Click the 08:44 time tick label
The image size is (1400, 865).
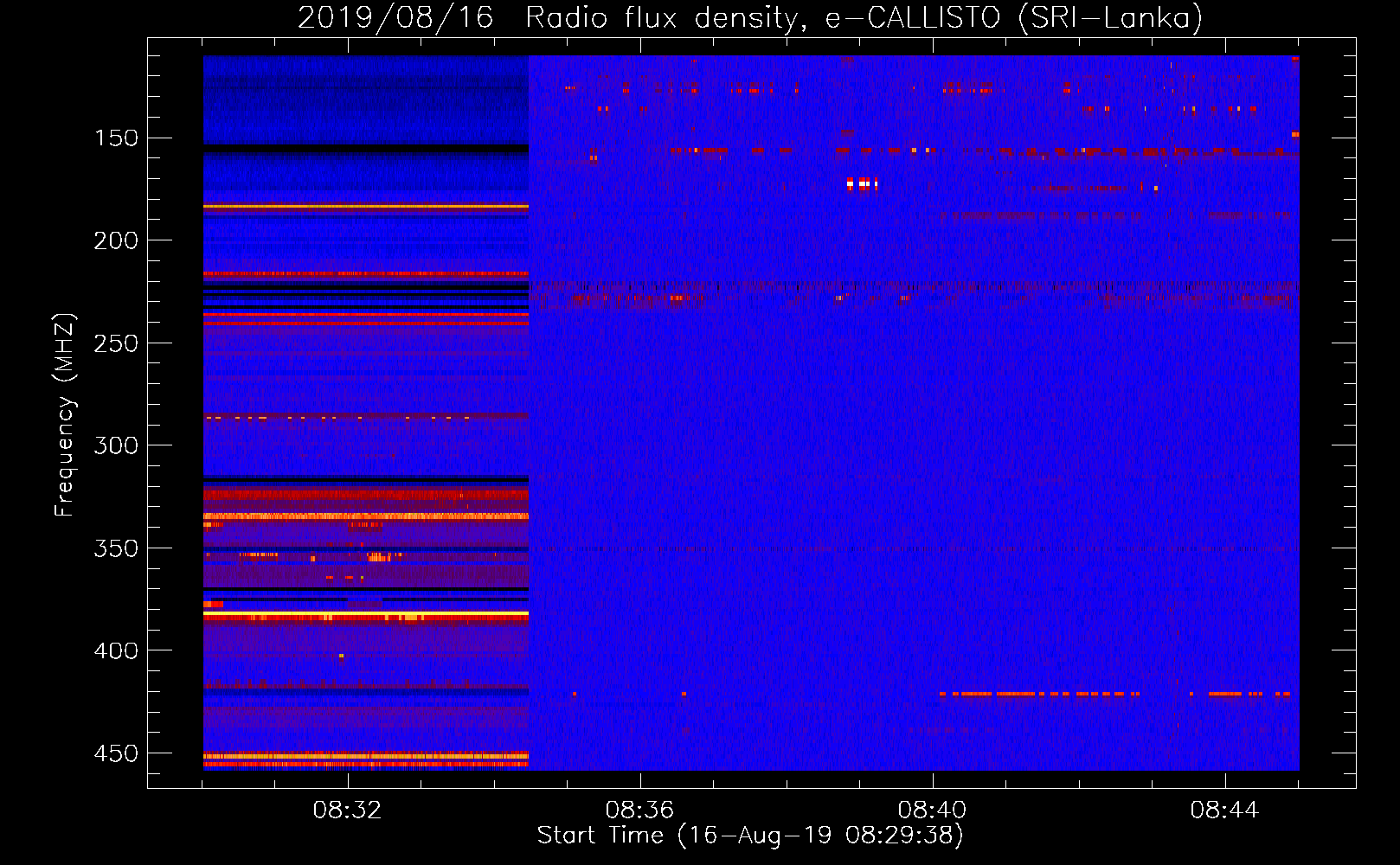pos(1224,811)
